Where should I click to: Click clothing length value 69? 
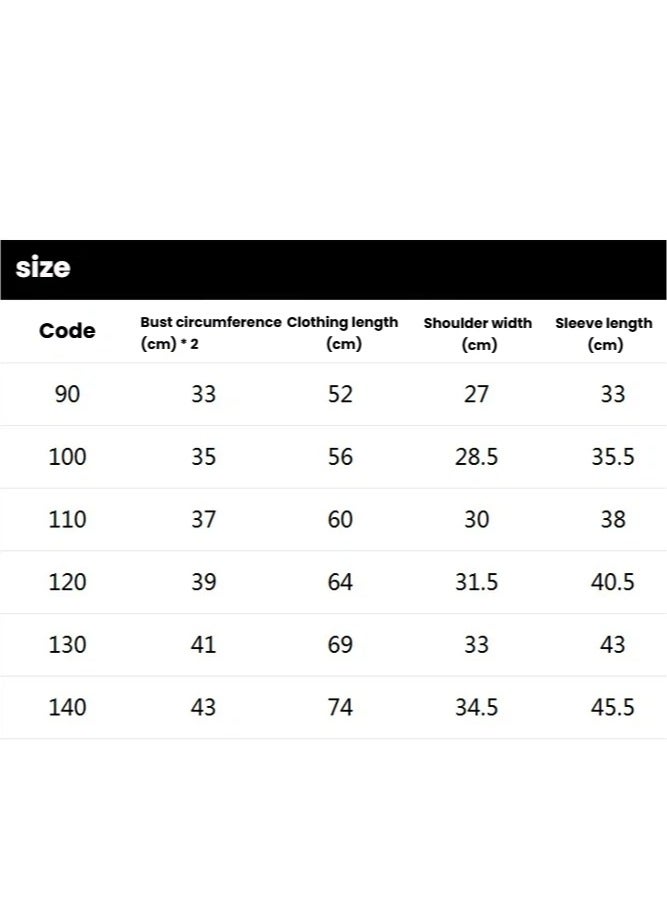click(x=340, y=645)
